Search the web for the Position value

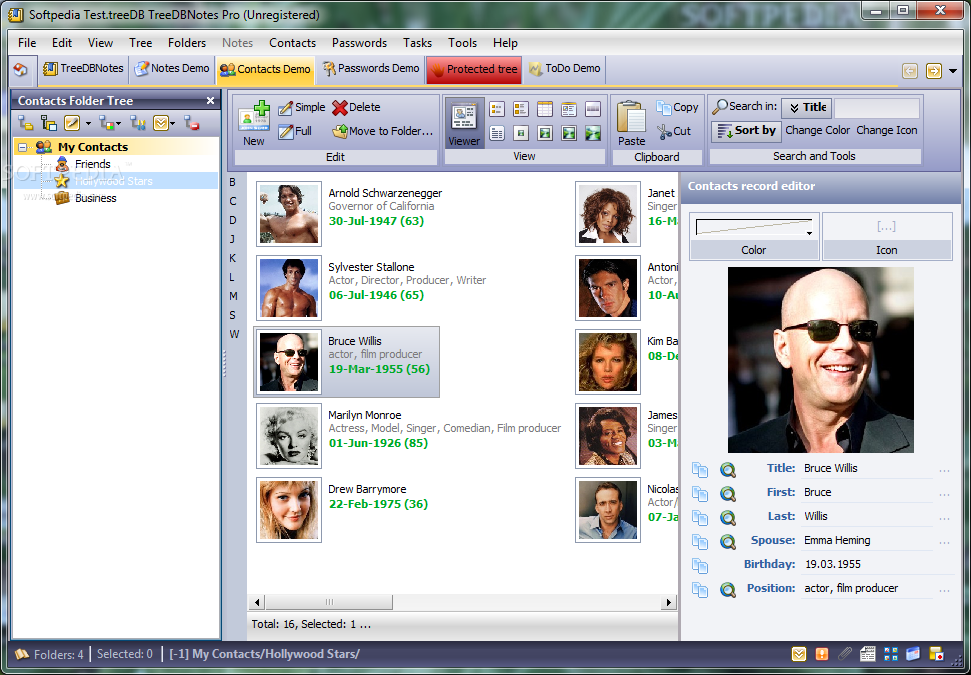[x=728, y=590]
